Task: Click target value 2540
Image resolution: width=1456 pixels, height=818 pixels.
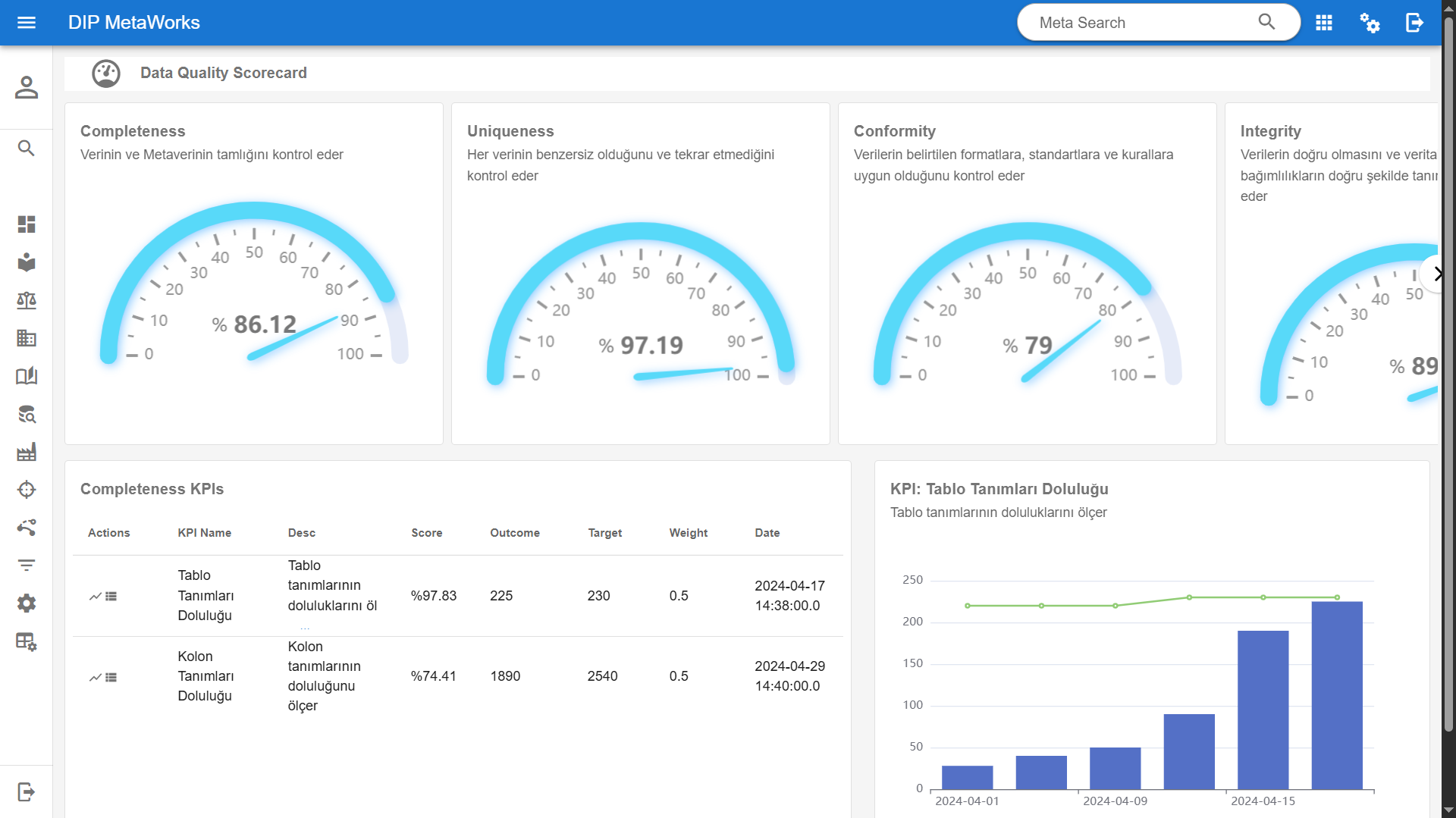Action: [603, 676]
